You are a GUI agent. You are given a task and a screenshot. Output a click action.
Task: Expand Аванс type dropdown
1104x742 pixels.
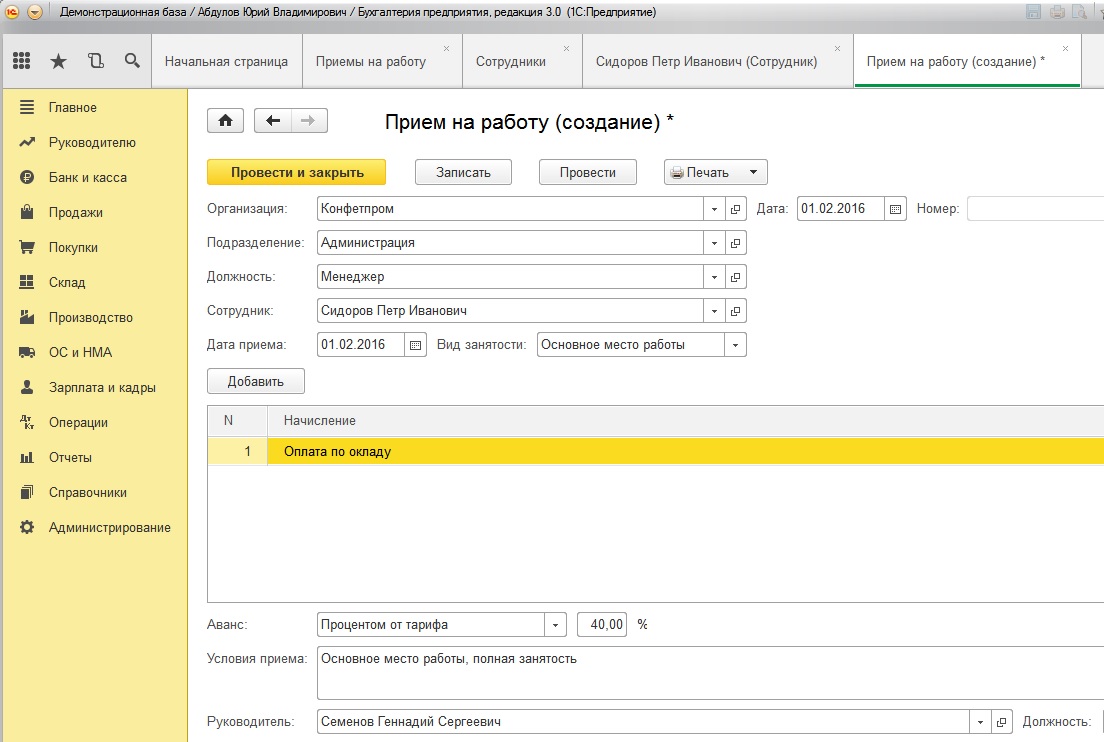pos(556,624)
